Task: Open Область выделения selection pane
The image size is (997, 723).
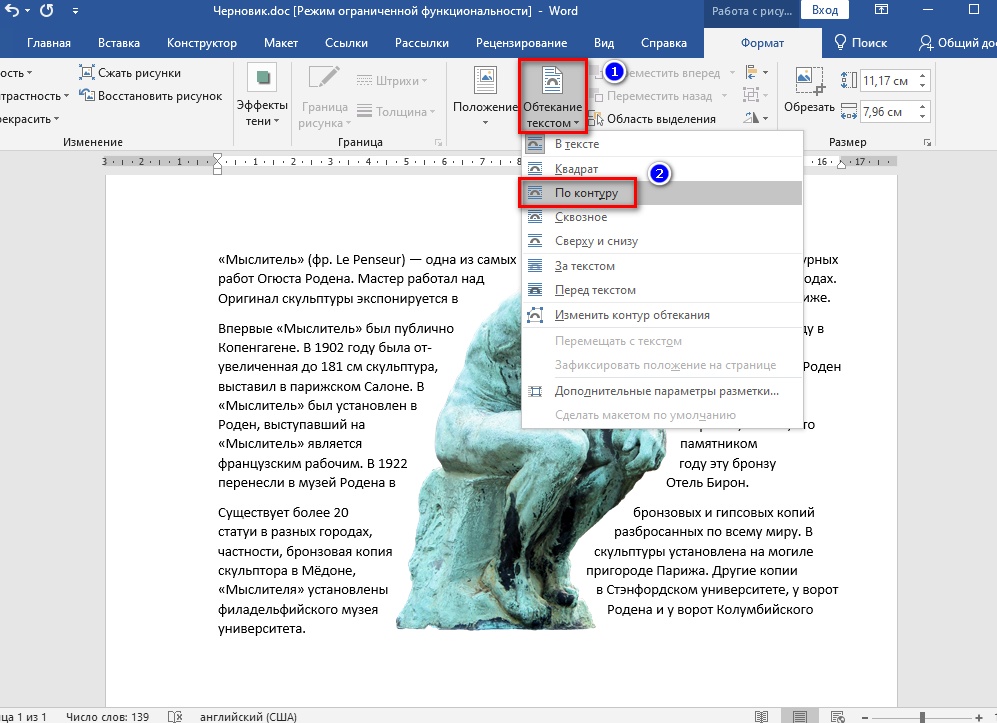Action: click(x=653, y=119)
